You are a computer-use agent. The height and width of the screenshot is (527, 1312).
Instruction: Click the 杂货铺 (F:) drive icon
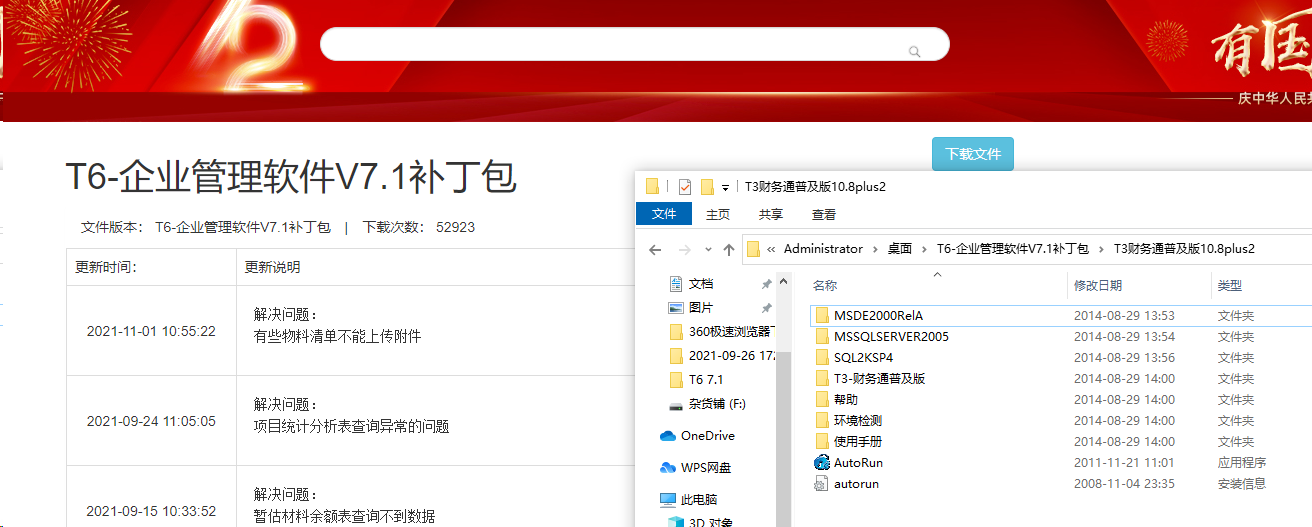point(676,404)
